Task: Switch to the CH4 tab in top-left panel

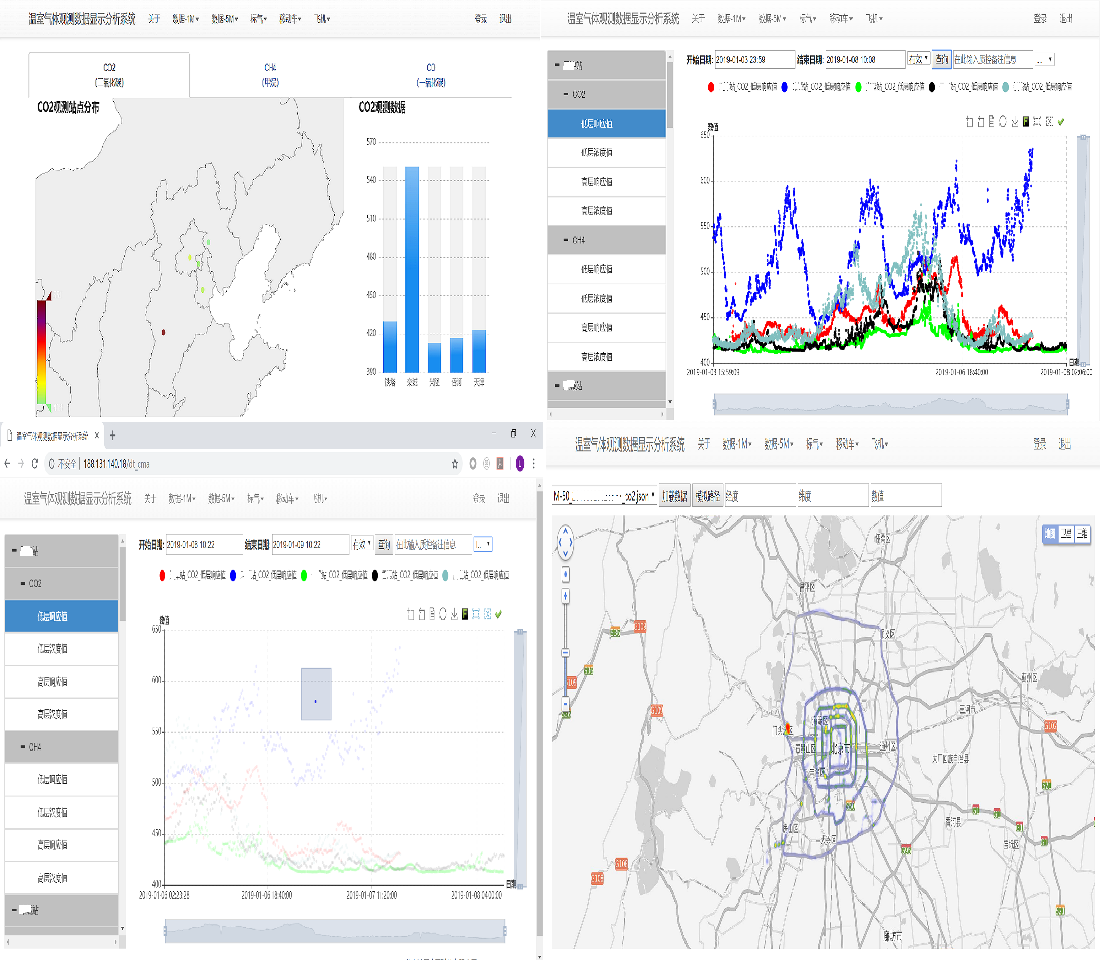Action: 270,74
